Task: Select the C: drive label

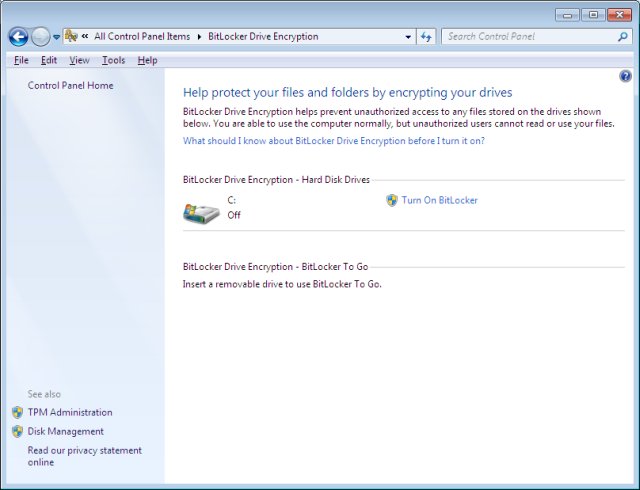Action: (231, 200)
